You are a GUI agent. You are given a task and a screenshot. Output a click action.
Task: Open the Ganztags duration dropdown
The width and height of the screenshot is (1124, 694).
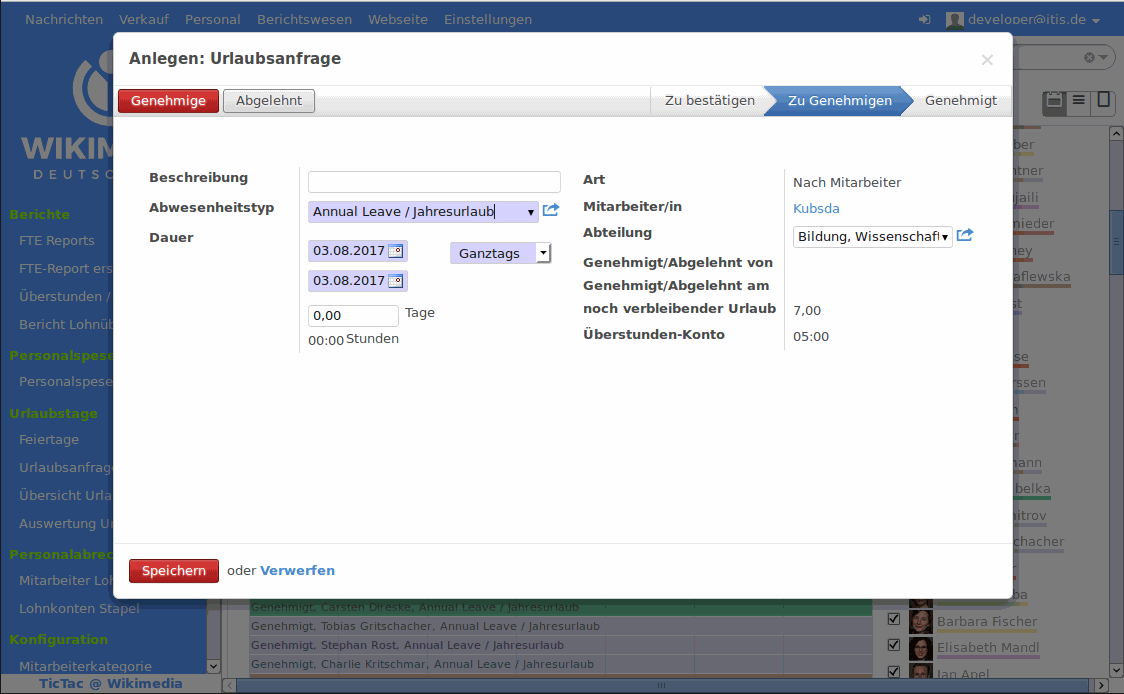(542, 253)
